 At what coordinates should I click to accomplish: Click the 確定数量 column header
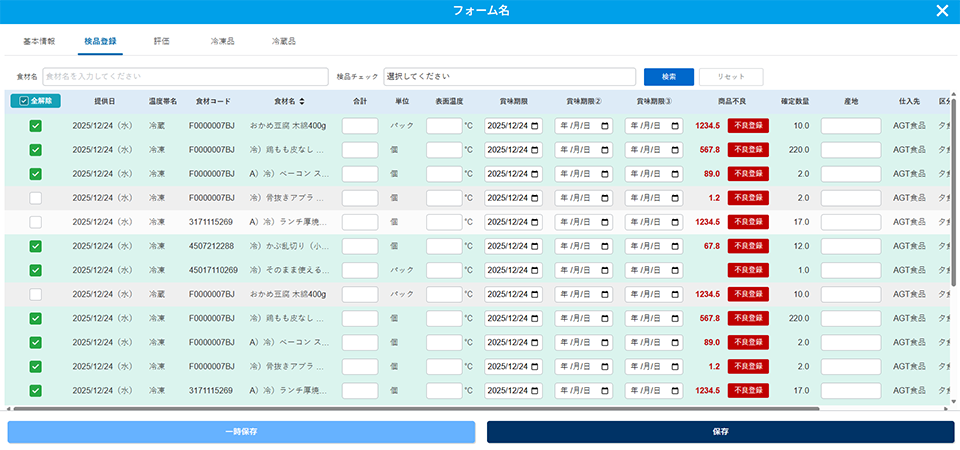click(x=795, y=102)
